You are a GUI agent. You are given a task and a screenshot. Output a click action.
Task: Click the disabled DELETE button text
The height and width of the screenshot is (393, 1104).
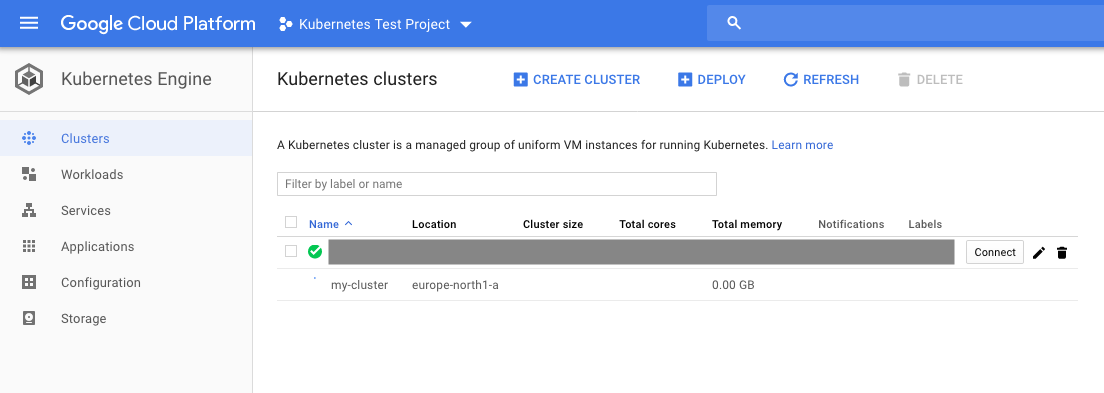[939, 80]
